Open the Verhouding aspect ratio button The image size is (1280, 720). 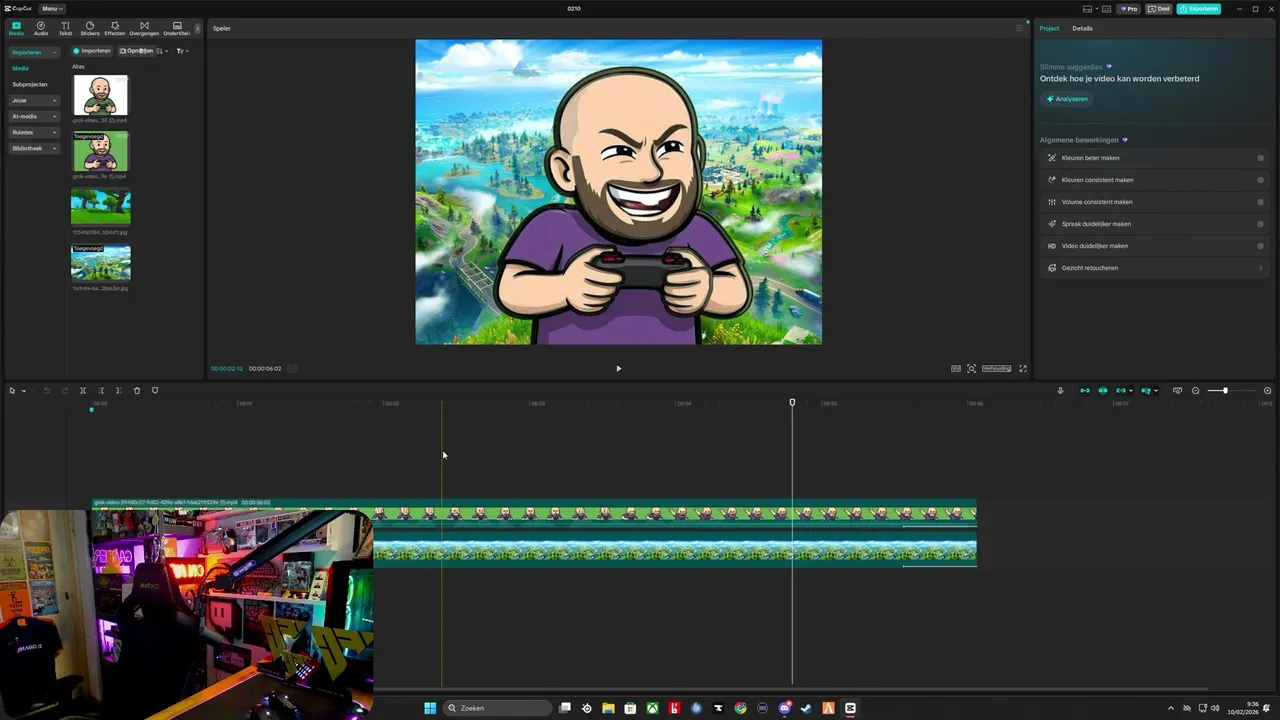(996, 368)
